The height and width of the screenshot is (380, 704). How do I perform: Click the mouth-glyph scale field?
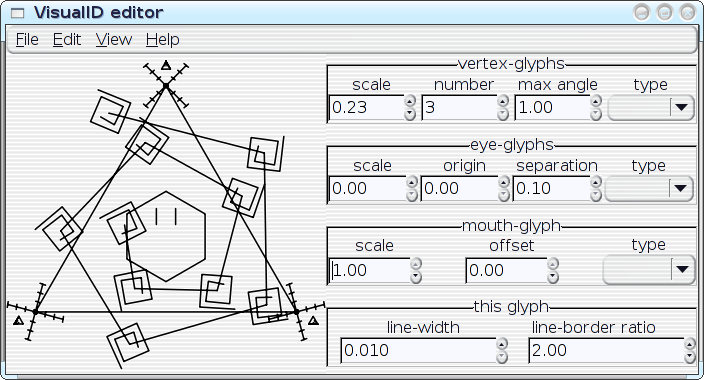370,270
